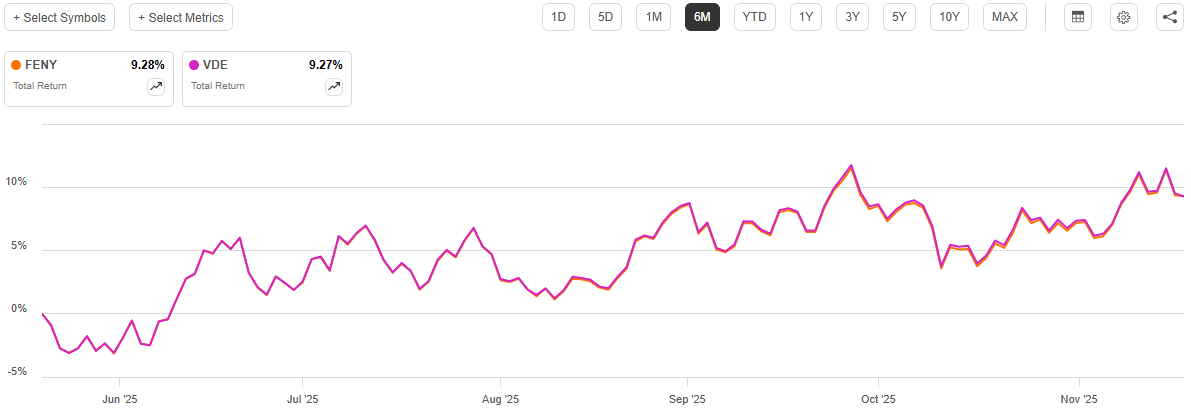This screenshot has width=1191, height=413.
Task: Click VDE total return chart-type icon
Action: (334, 87)
